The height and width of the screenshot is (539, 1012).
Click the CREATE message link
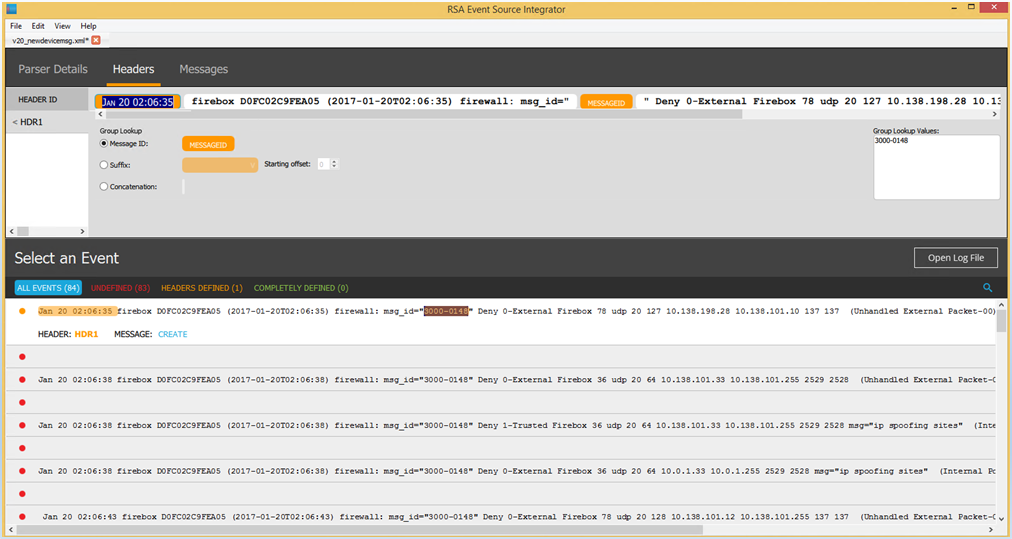(173, 334)
